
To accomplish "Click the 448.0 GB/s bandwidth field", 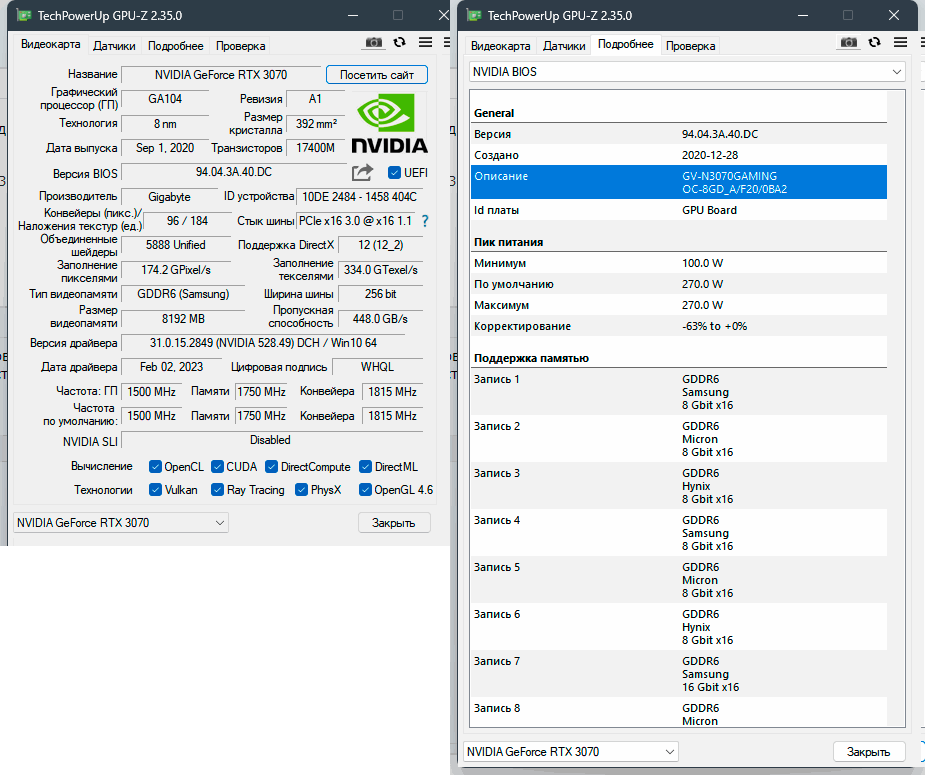I will [380, 318].
